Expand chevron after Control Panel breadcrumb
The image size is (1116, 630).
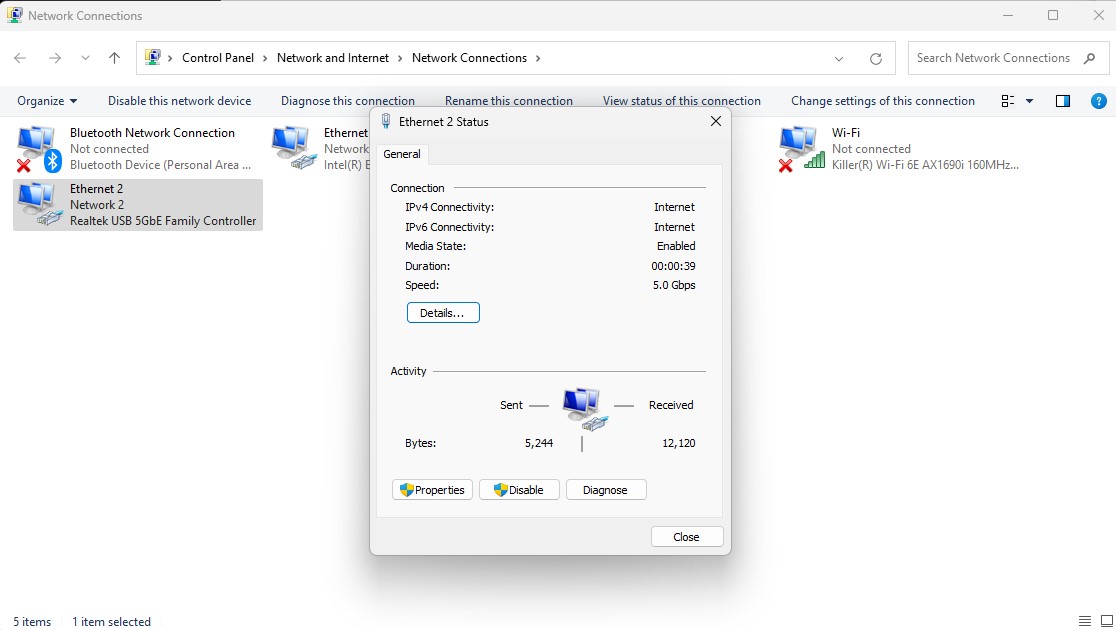(265, 58)
